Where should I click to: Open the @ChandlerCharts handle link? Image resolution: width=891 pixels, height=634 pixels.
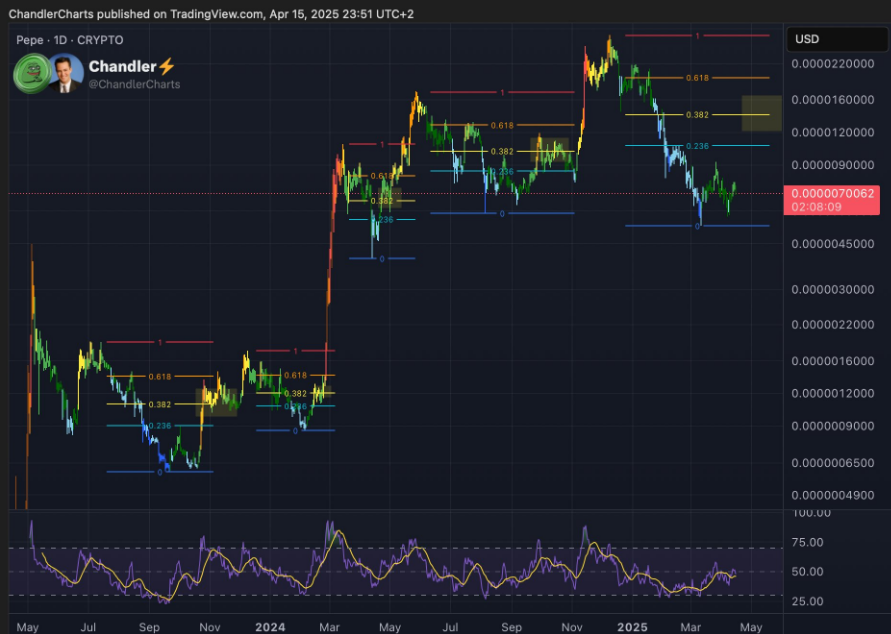(135, 85)
